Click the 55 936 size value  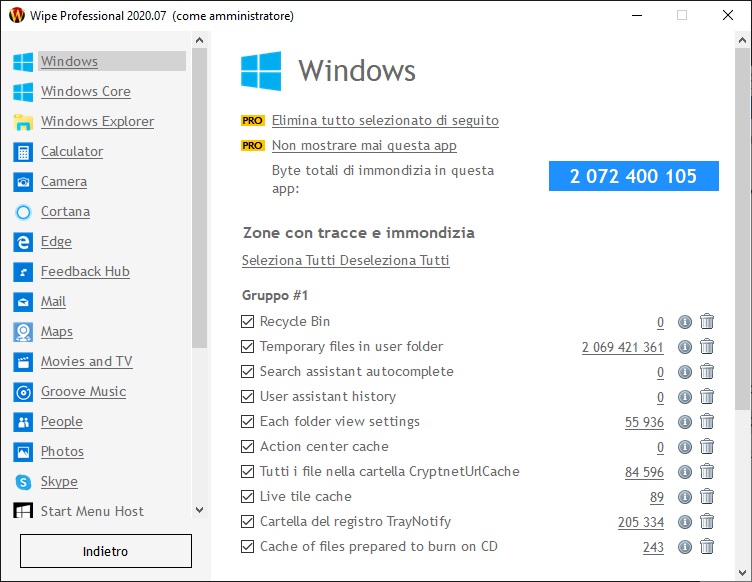pyautogui.click(x=644, y=422)
